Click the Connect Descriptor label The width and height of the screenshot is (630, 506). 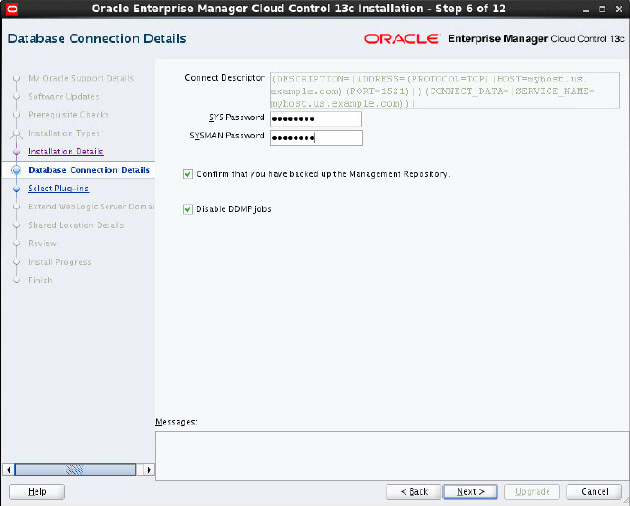point(225,78)
